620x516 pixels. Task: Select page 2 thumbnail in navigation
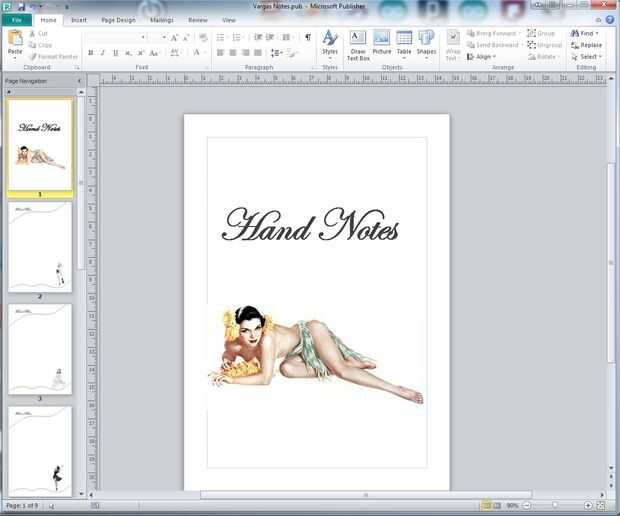40,247
